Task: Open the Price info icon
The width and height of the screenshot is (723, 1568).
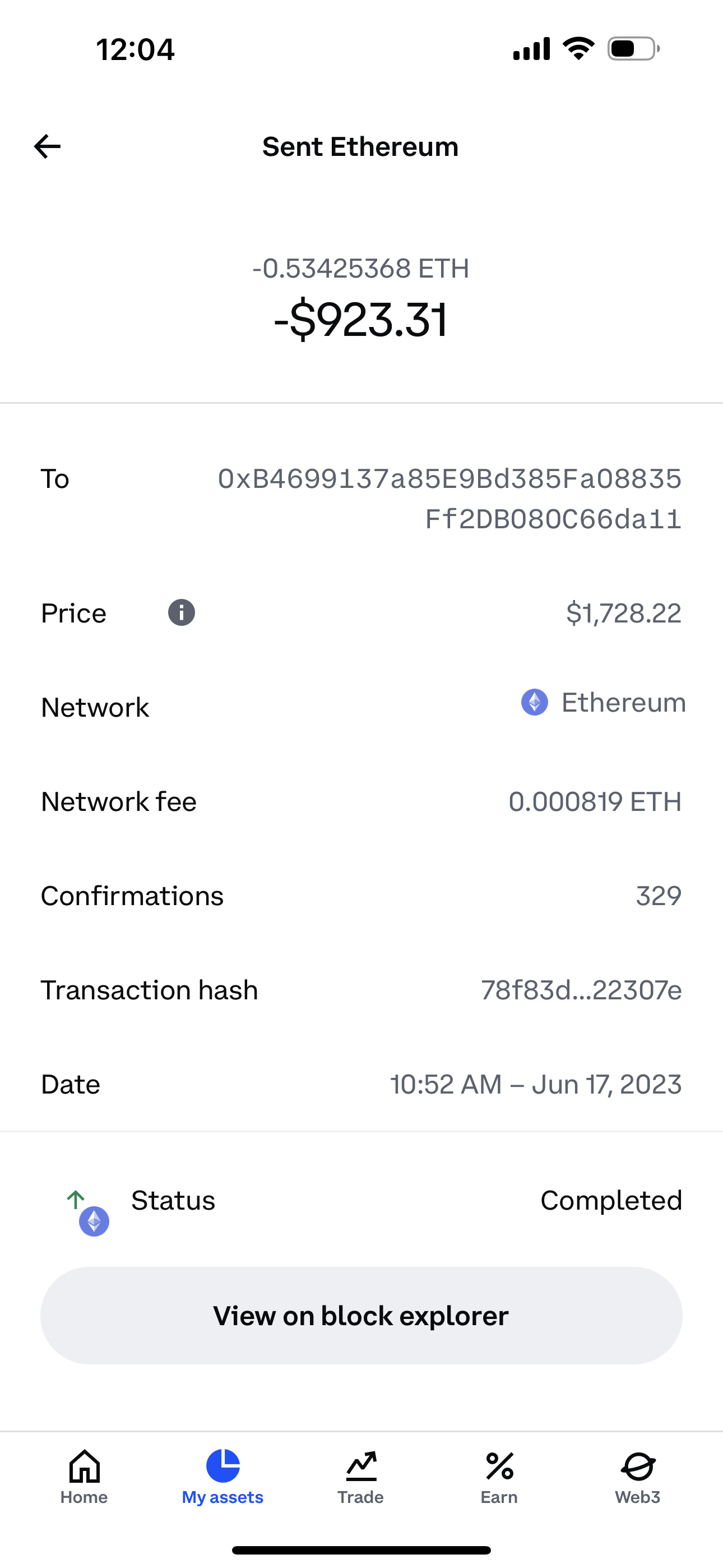Action: pyautogui.click(x=182, y=612)
